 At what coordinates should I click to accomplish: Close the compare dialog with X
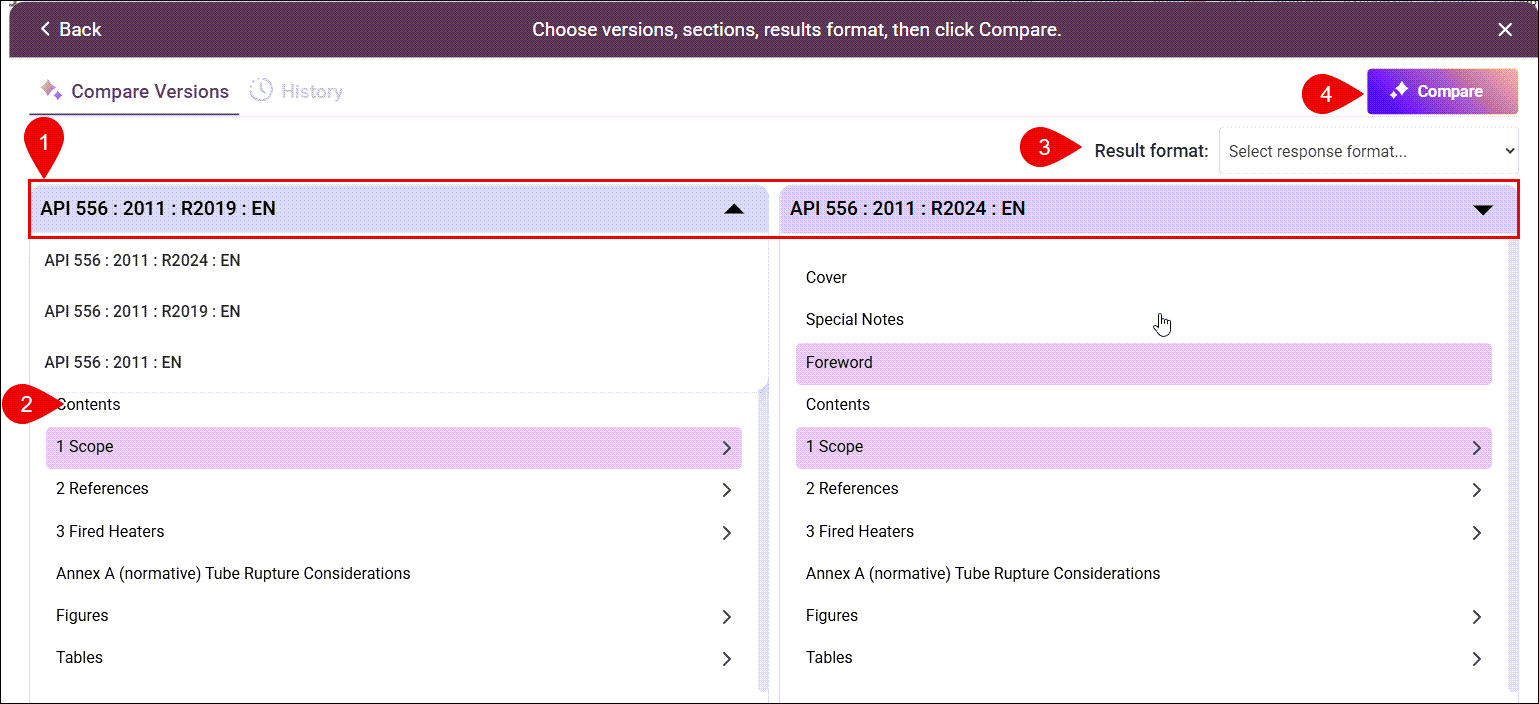click(x=1505, y=29)
